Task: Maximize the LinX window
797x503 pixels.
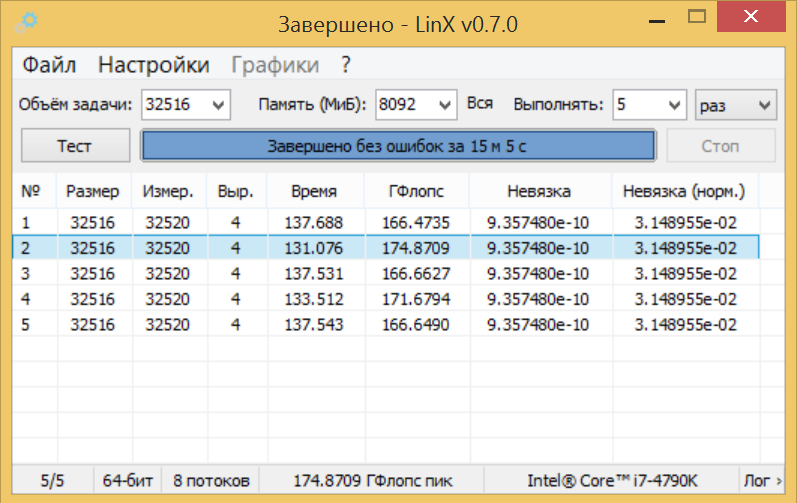Action: tap(697, 17)
